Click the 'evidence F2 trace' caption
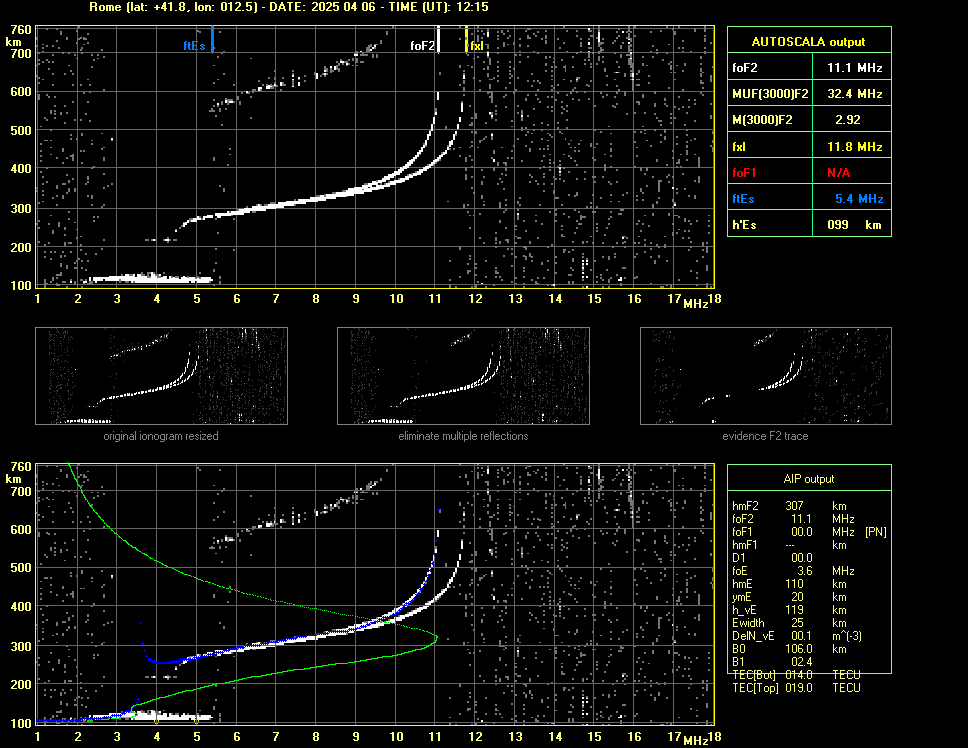The height and width of the screenshot is (748, 968). 766,436
